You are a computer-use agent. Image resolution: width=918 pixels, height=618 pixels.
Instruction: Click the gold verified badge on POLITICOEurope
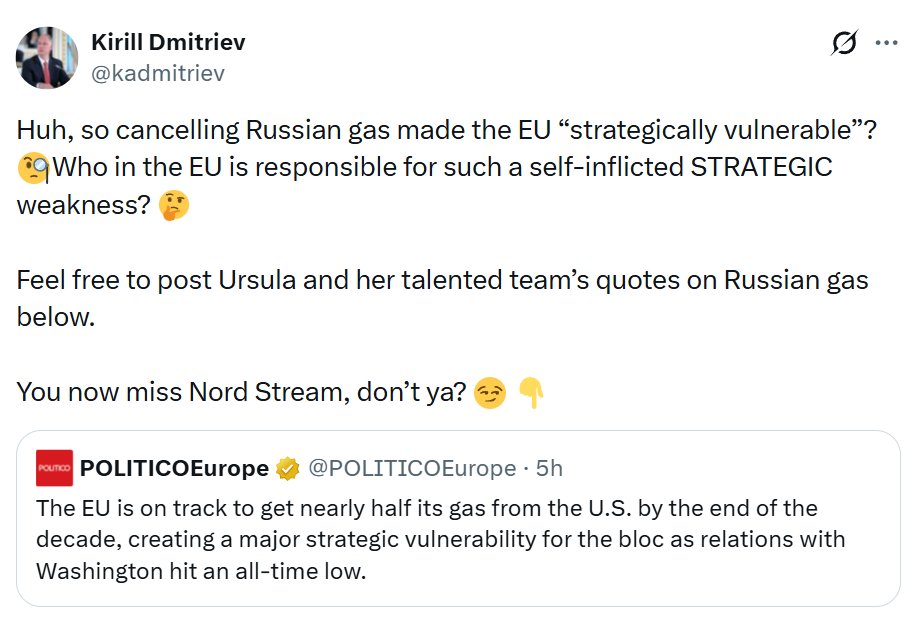coord(287,468)
